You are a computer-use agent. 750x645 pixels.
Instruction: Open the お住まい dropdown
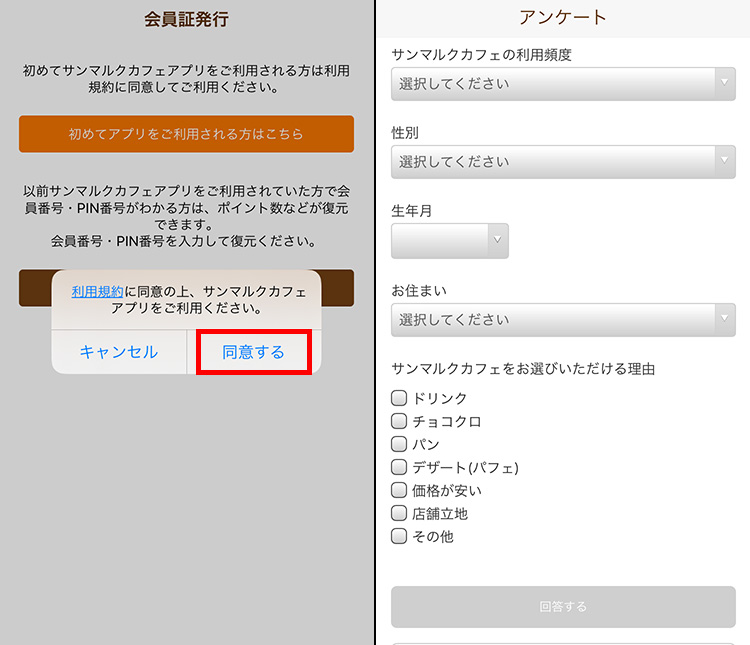563,320
